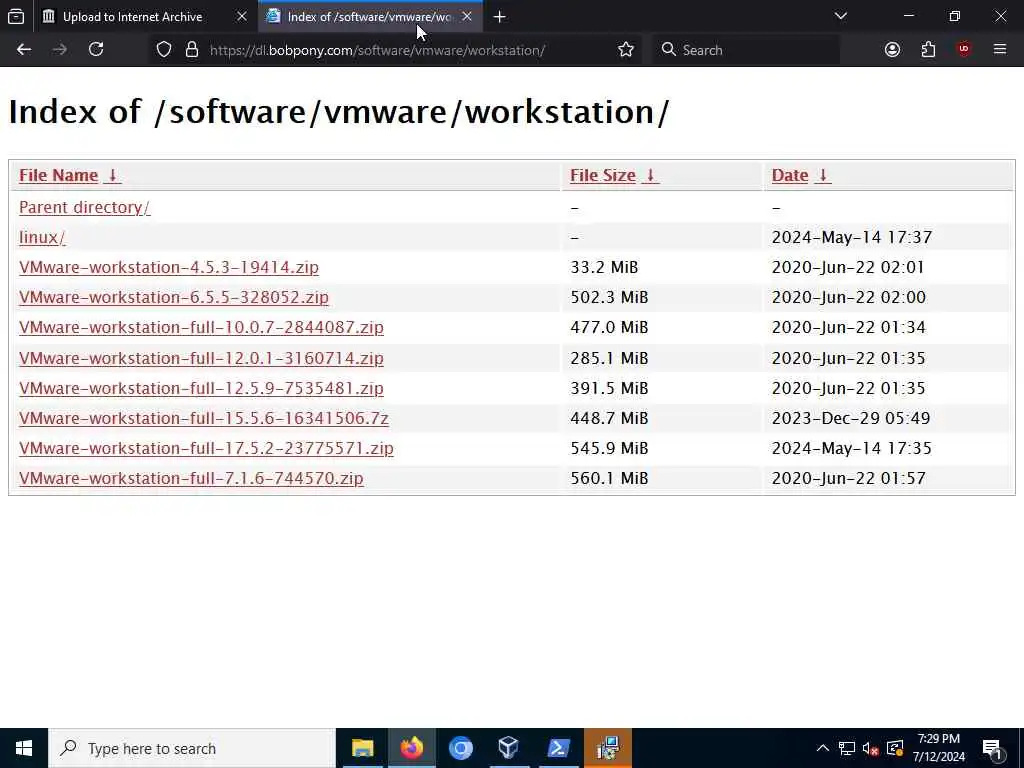Viewport: 1024px width, 768px height.
Task: Open the Parent directory link
Action: [84, 207]
